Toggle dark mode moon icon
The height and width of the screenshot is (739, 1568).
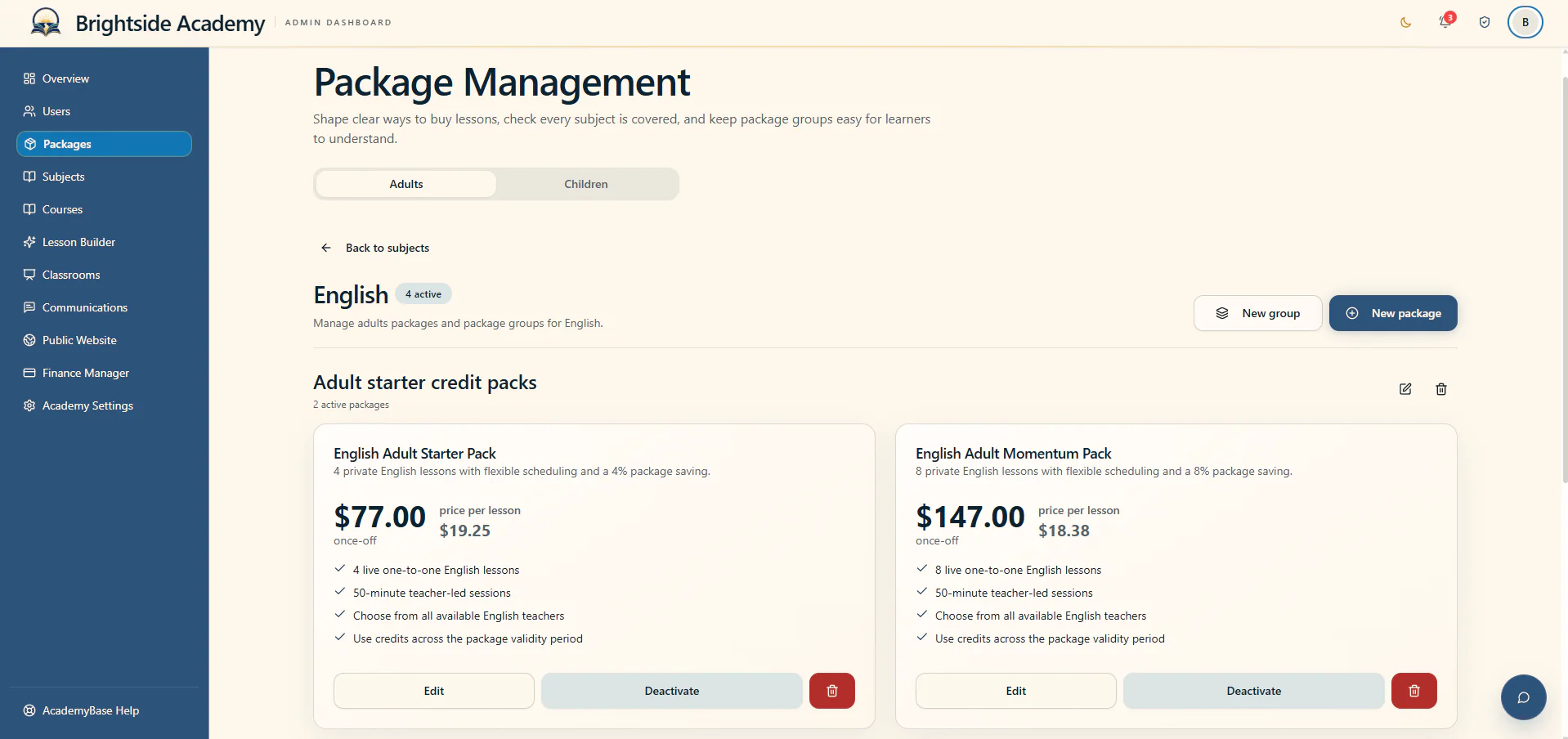tap(1406, 22)
